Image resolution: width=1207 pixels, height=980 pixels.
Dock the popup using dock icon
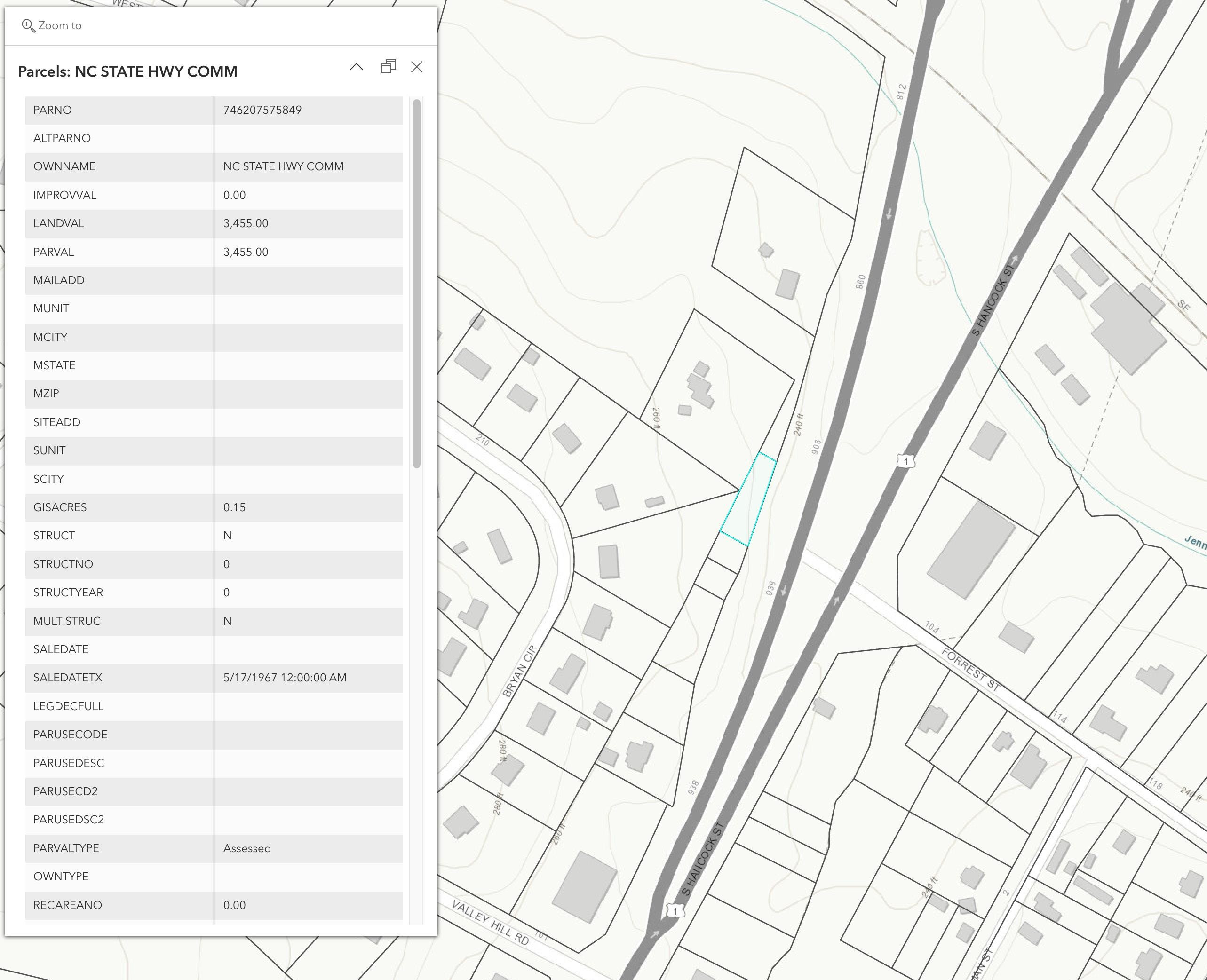point(388,67)
